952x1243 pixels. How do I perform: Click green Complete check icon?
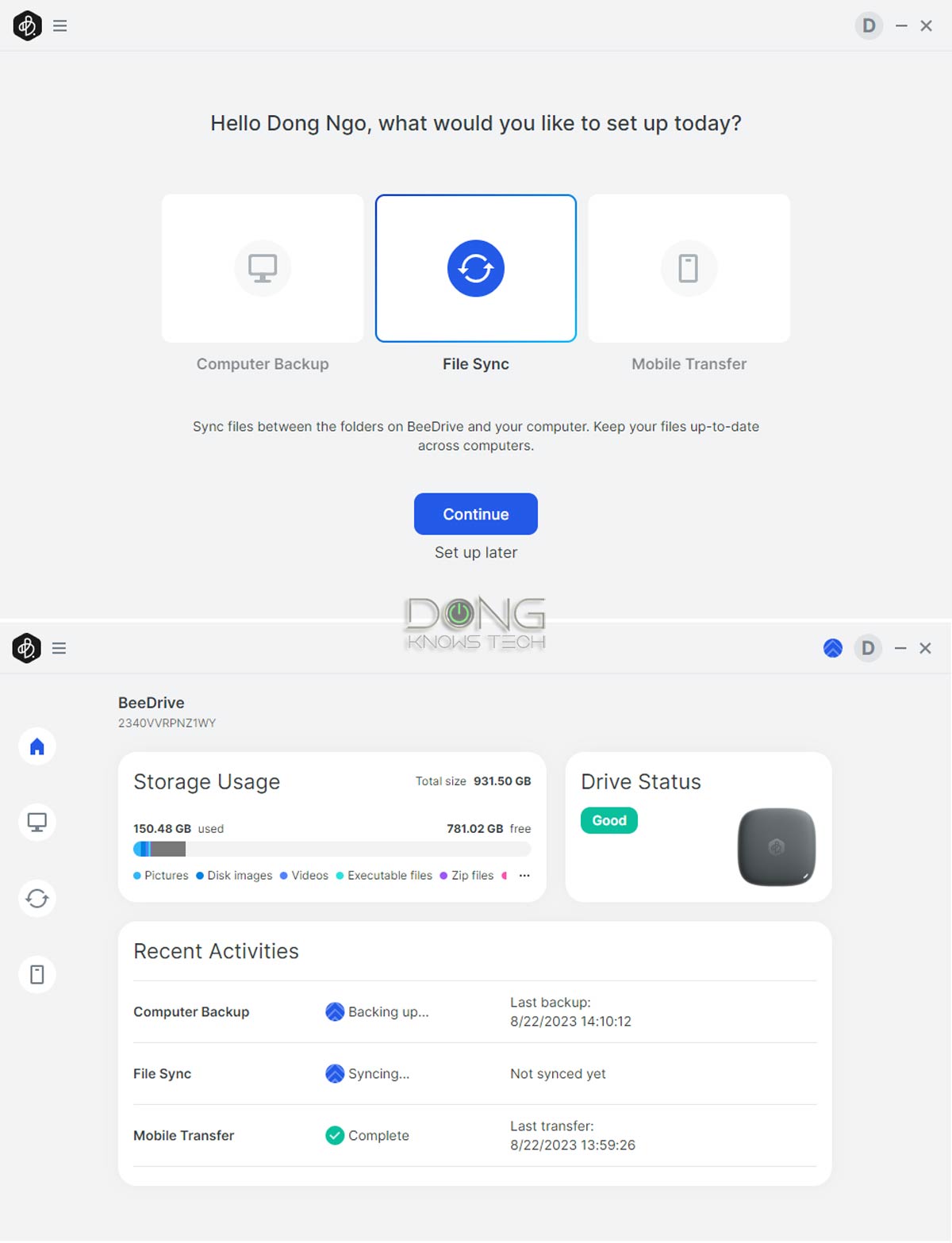335,1136
